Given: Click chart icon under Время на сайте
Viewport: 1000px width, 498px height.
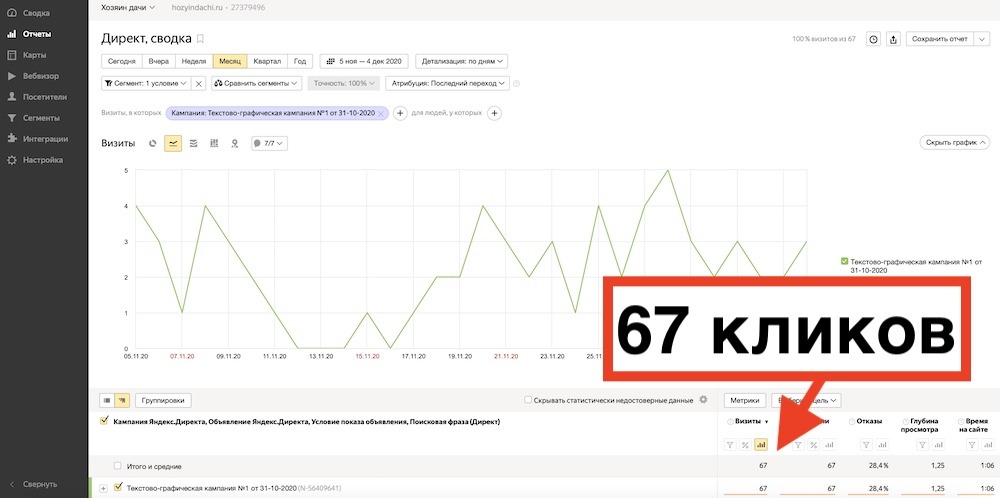Looking at the screenshot, I should (990, 445).
